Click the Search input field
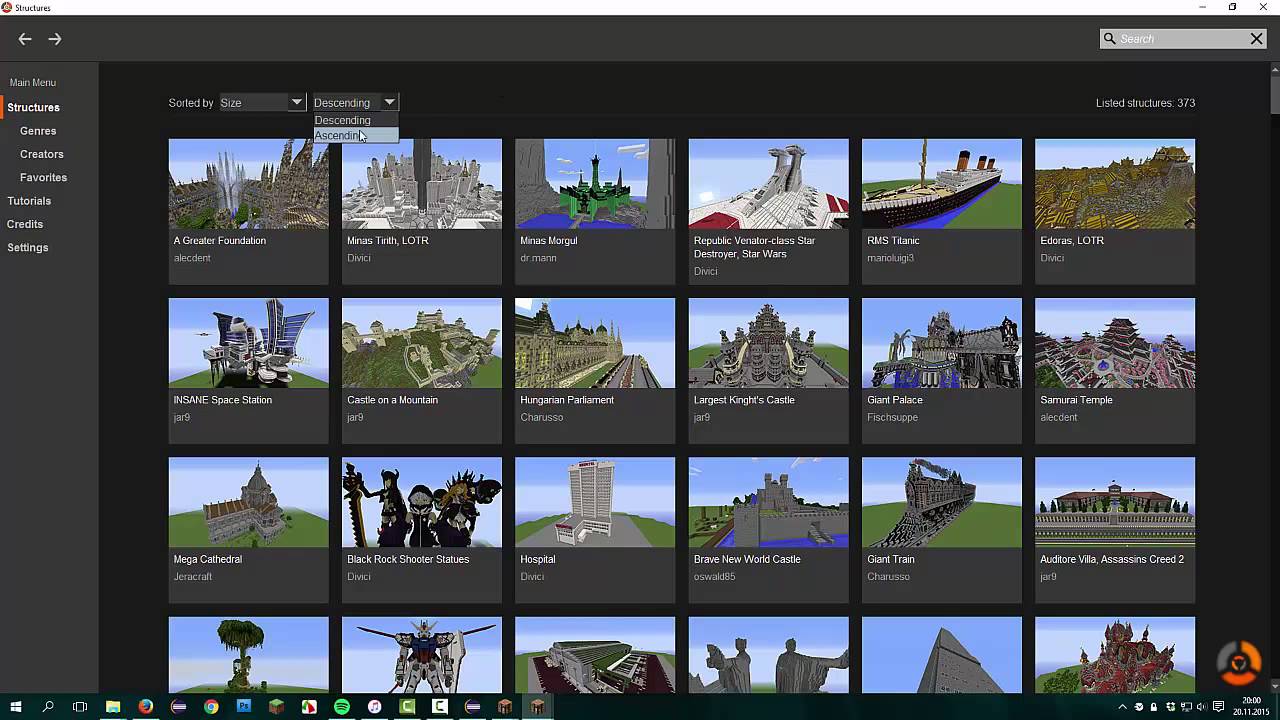 1182,39
